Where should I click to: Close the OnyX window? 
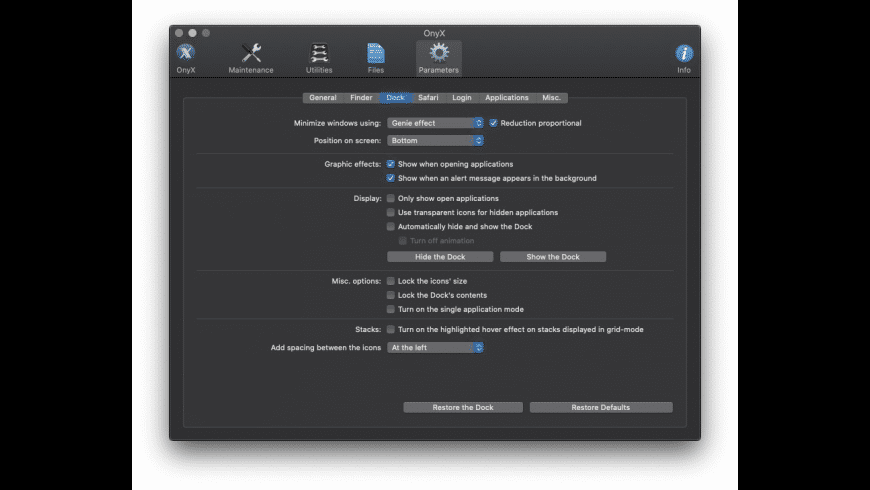(x=179, y=33)
